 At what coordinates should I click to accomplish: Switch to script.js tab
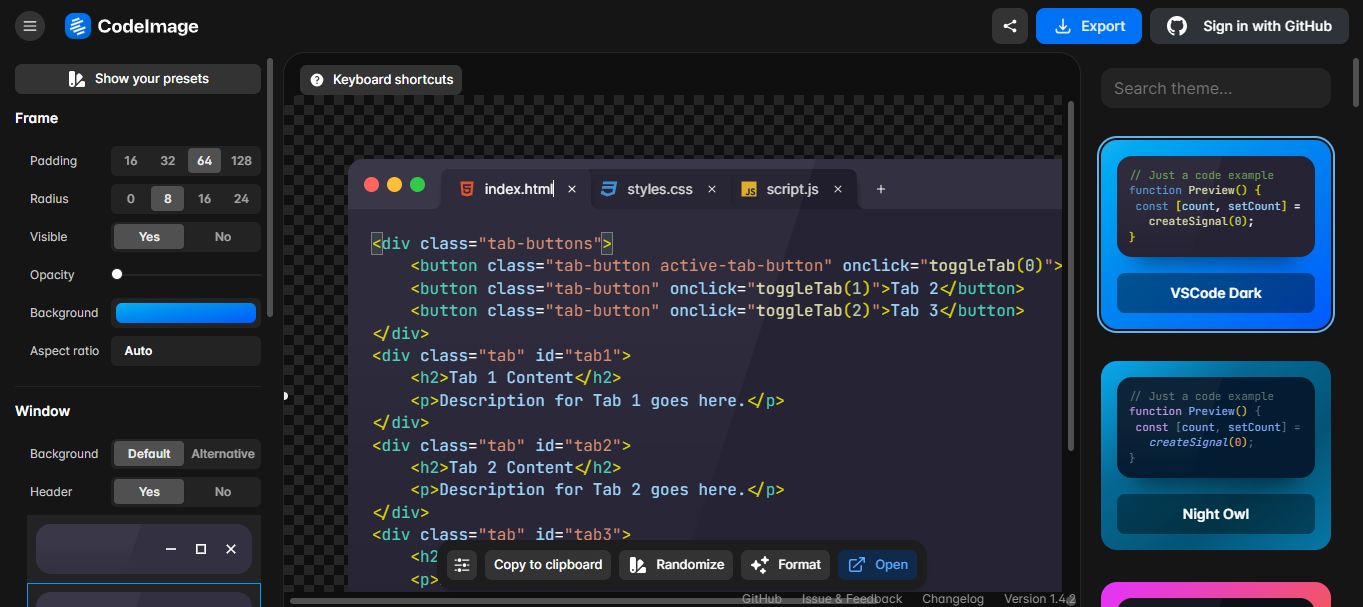(792, 189)
